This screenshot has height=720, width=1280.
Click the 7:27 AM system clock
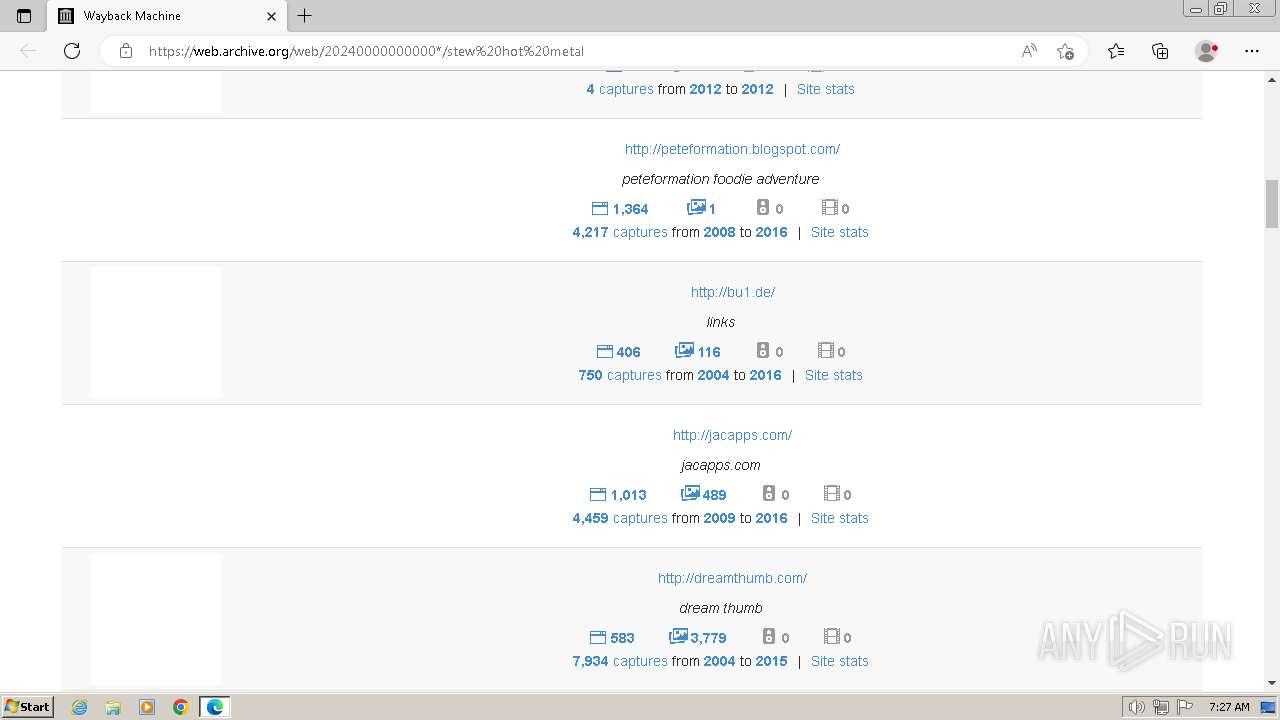tap(1229, 707)
